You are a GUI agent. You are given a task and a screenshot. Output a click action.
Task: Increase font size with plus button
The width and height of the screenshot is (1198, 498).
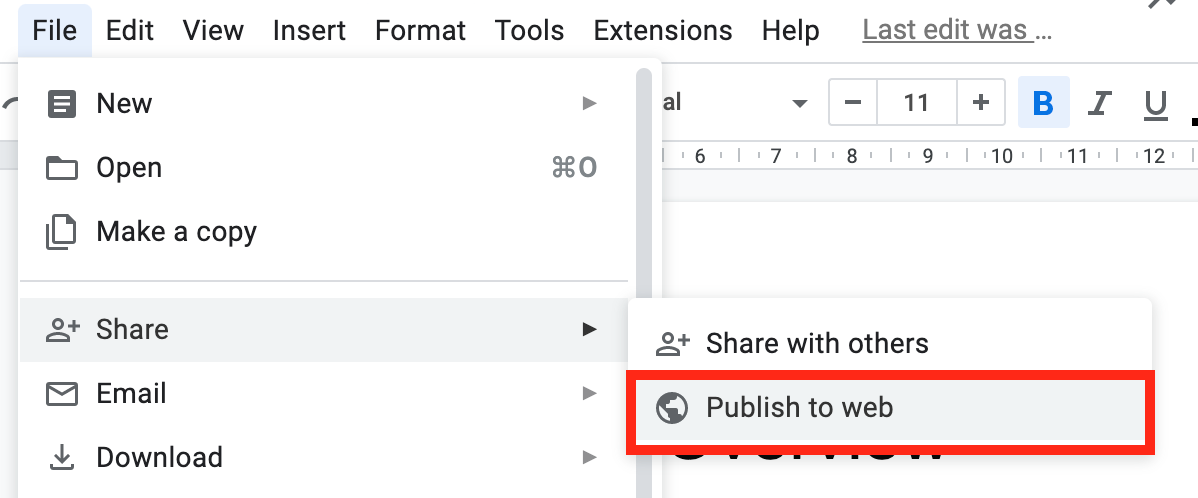click(x=981, y=103)
